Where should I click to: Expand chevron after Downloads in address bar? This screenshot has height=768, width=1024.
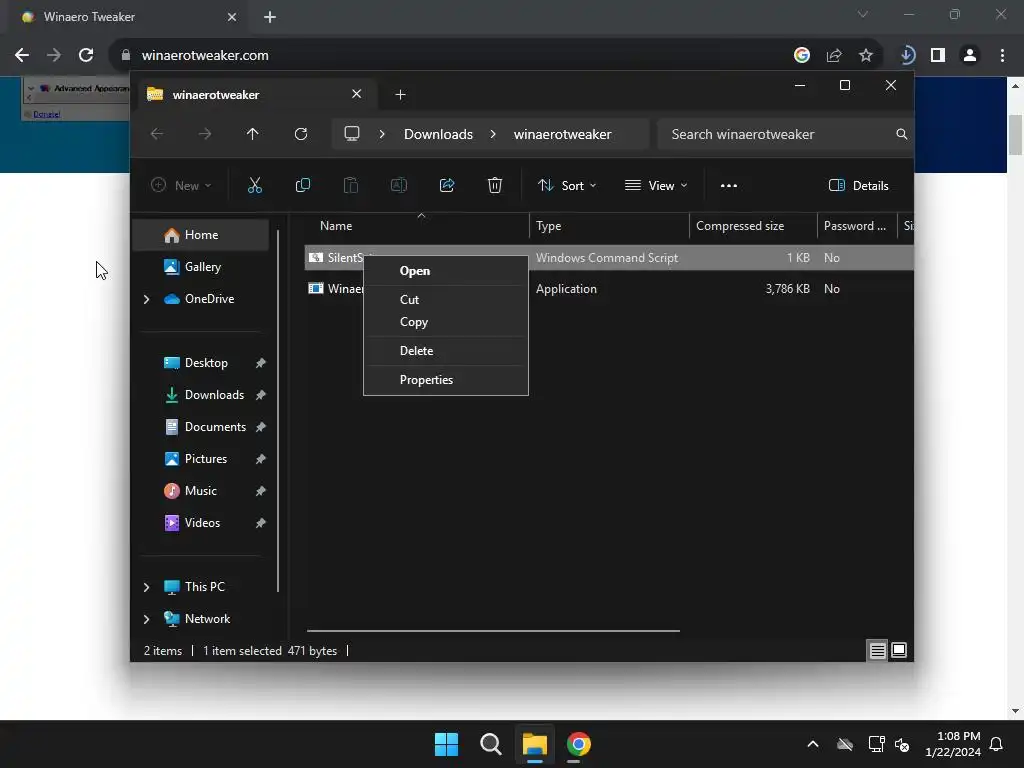click(493, 134)
